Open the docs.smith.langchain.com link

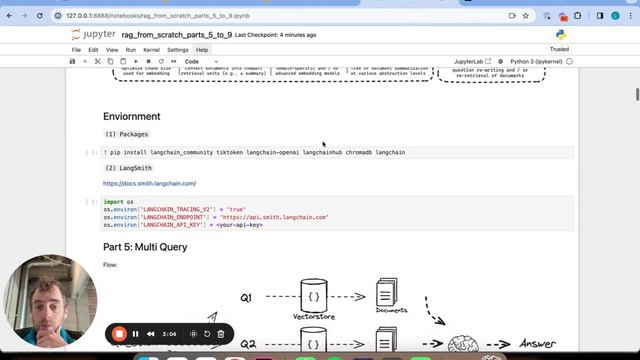click(149, 184)
